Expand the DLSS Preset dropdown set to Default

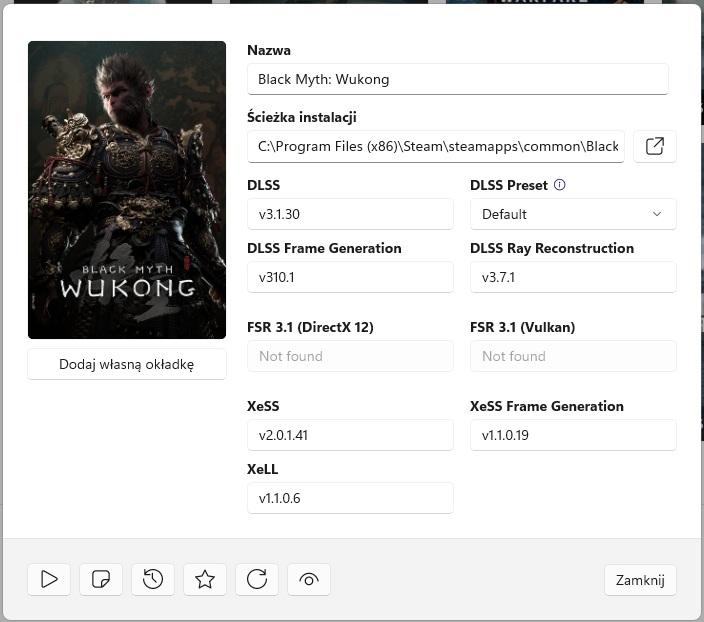click(573, 214)
